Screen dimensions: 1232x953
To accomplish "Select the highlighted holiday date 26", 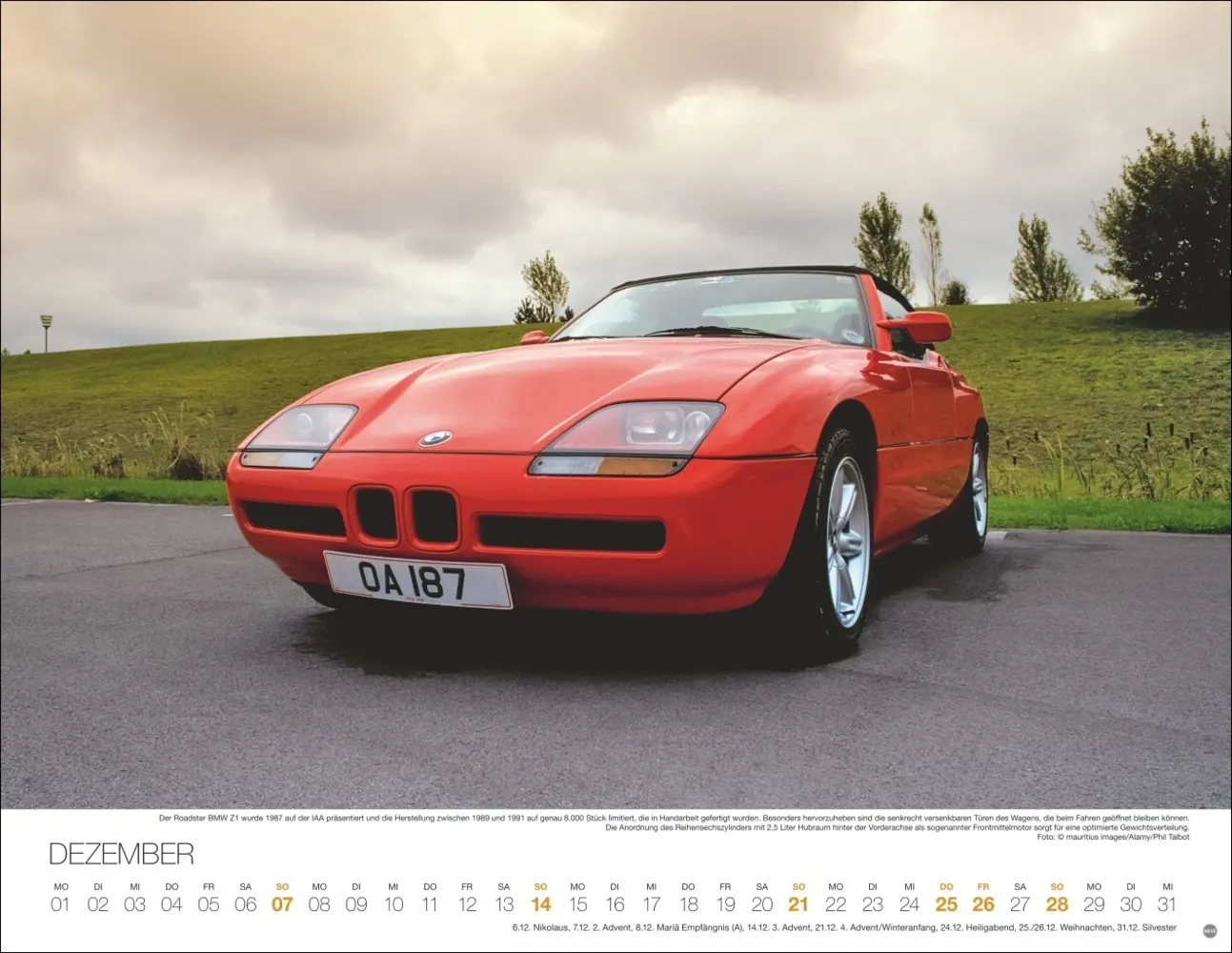I will pos(983,904).
